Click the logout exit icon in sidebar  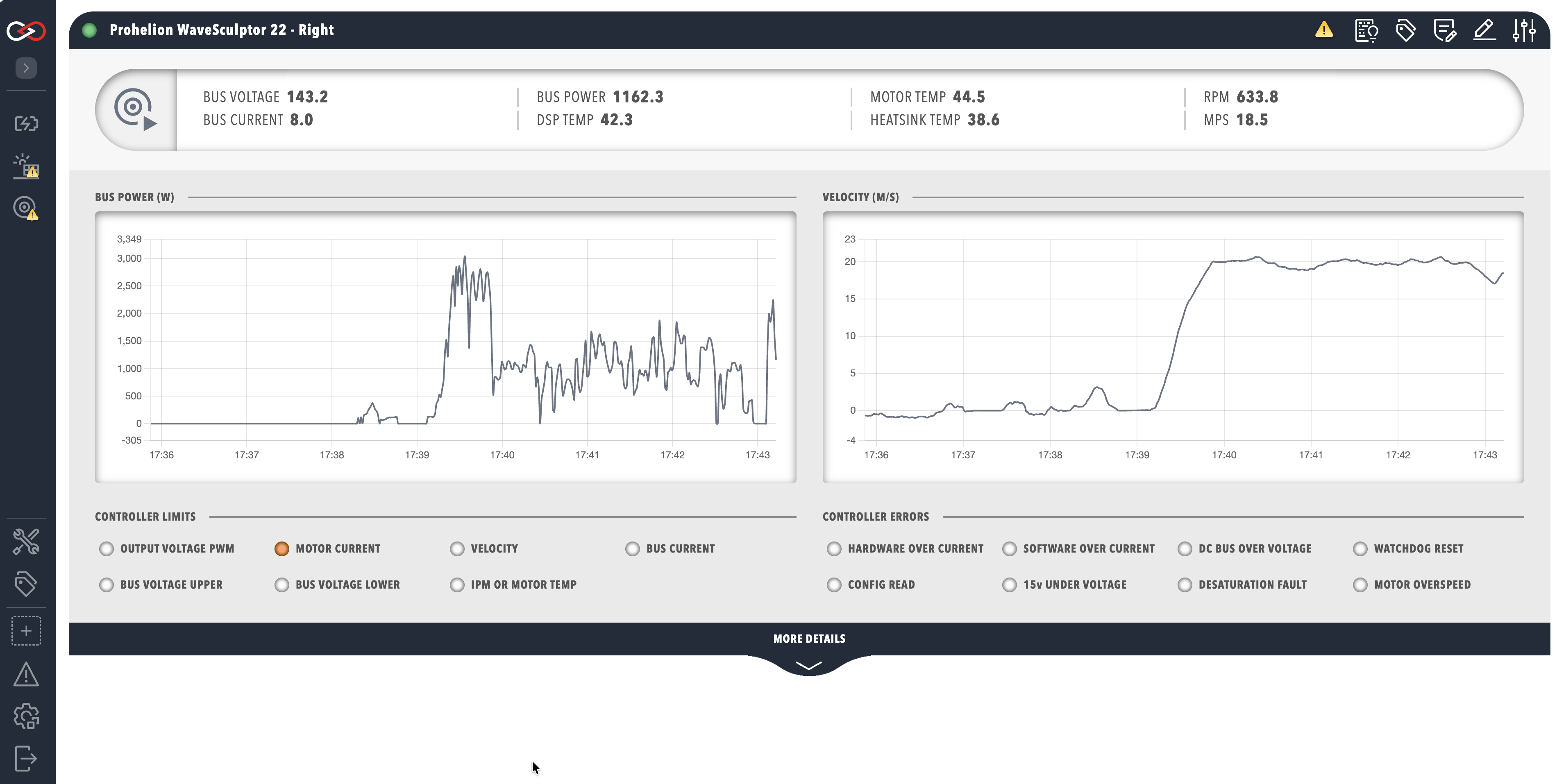(26, 759)
